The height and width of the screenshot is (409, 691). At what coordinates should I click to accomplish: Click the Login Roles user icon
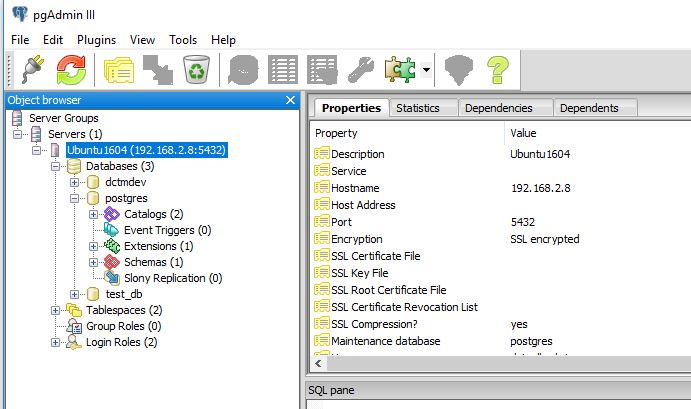74,342
